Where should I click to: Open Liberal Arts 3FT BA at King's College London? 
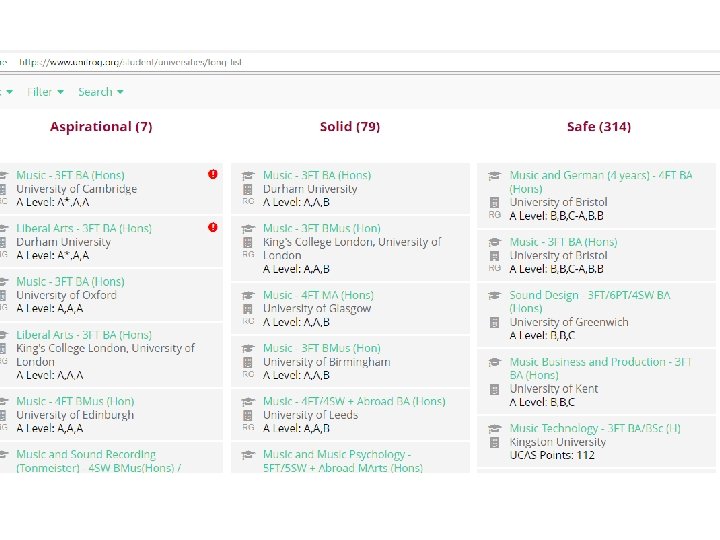(84, 335)
